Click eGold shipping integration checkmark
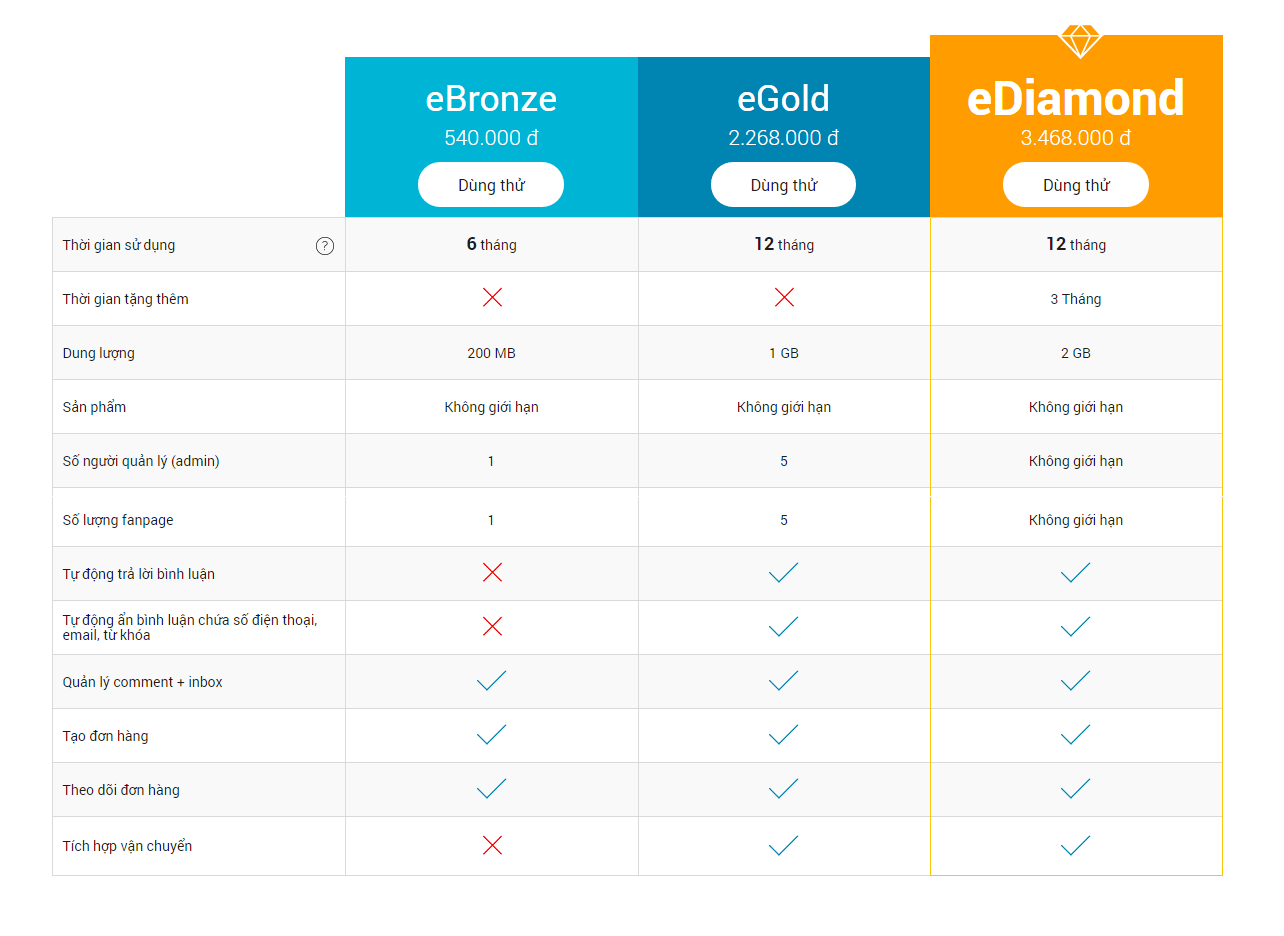 click(x=784, y=845)
